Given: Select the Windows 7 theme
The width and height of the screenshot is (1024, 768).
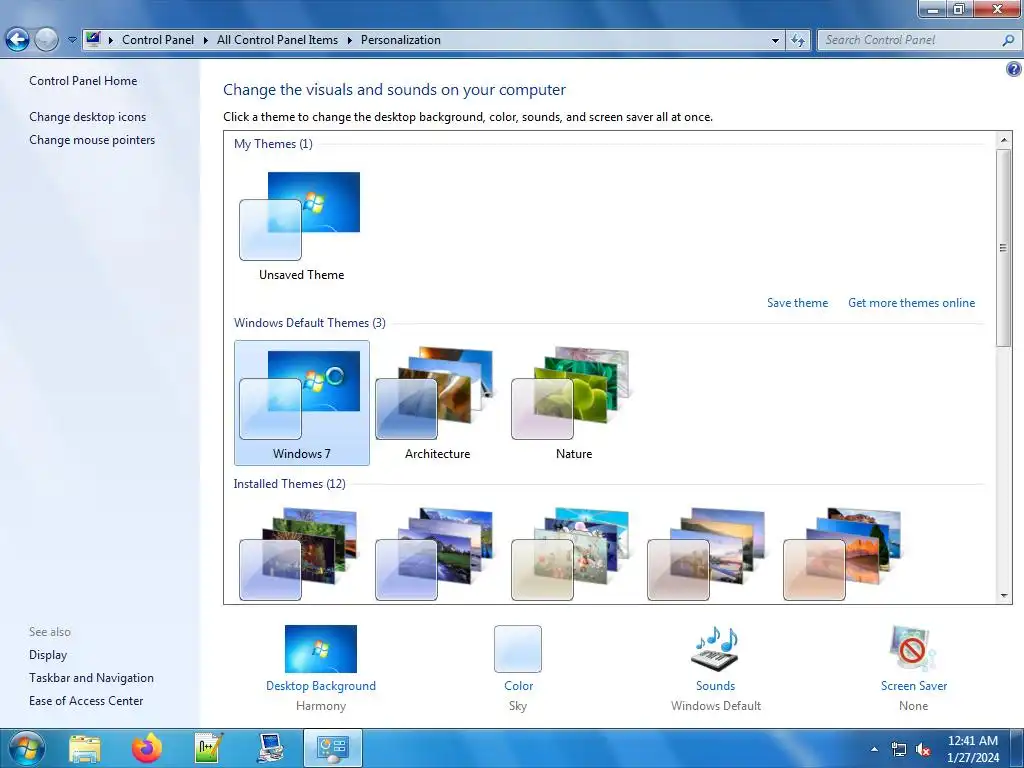Looking at the screenshot, I should point(302,403).
